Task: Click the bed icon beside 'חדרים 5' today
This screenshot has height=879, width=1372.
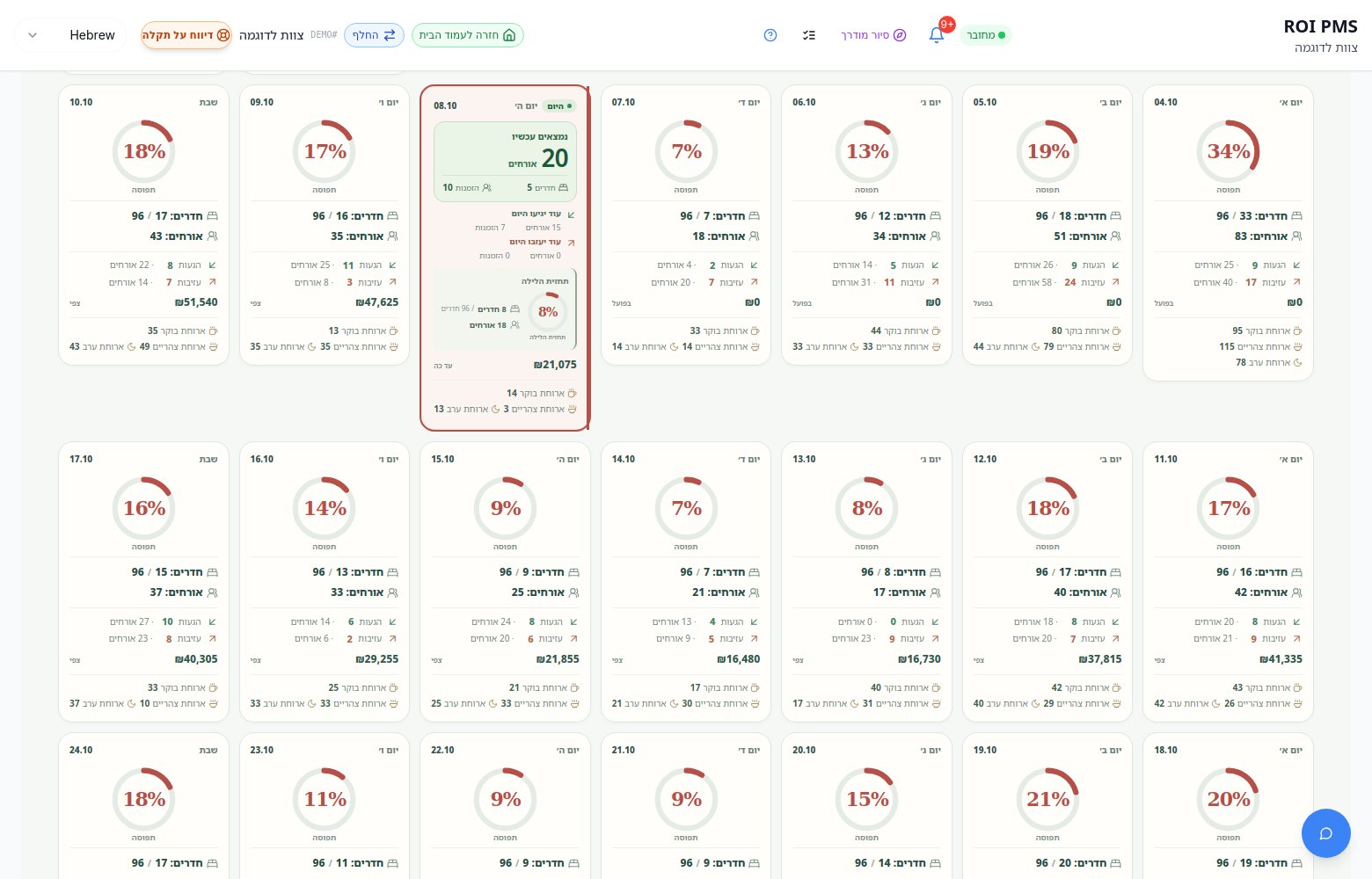Action: click(x=564, y=188)
